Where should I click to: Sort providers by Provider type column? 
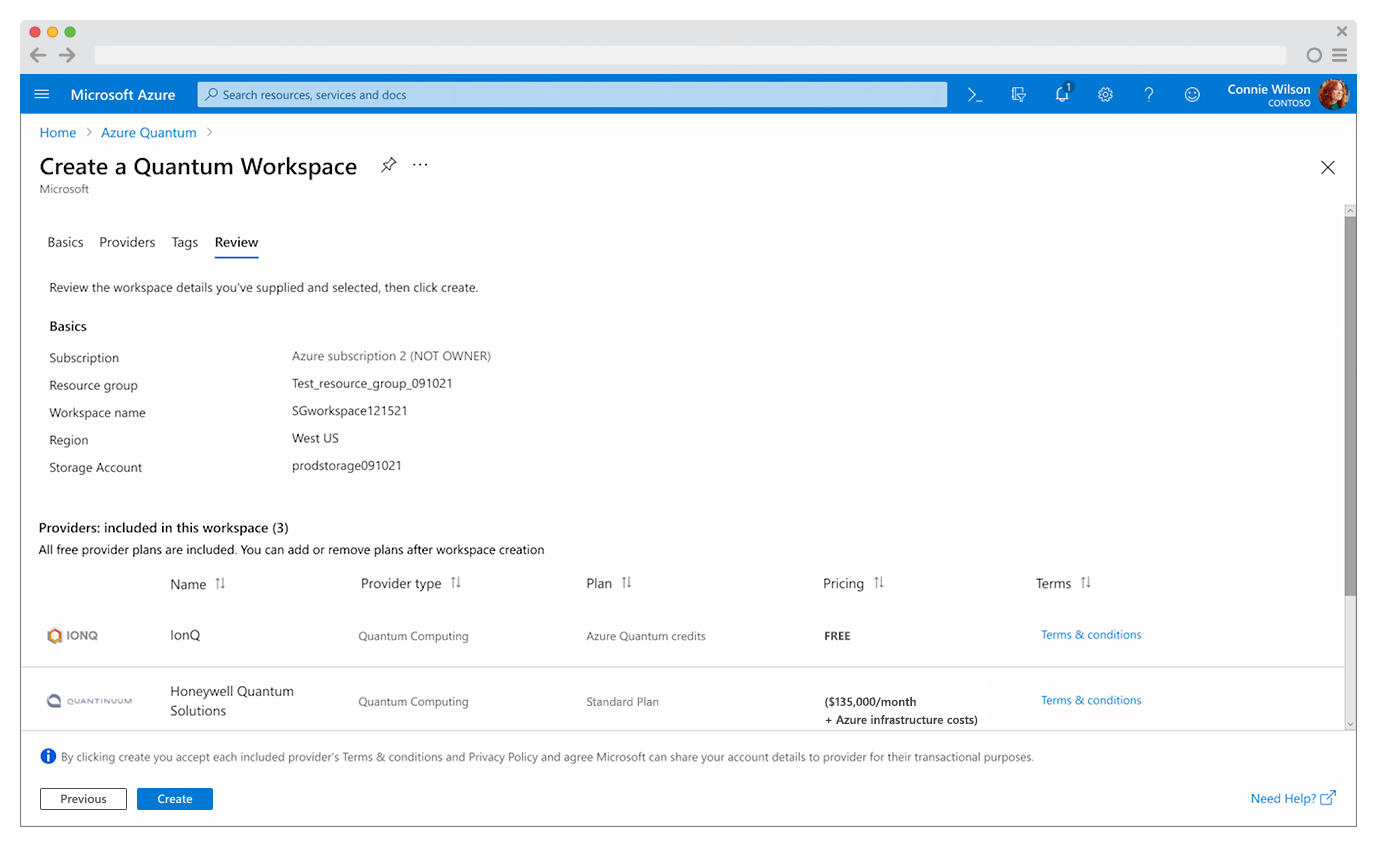click(x=455, y=583)
